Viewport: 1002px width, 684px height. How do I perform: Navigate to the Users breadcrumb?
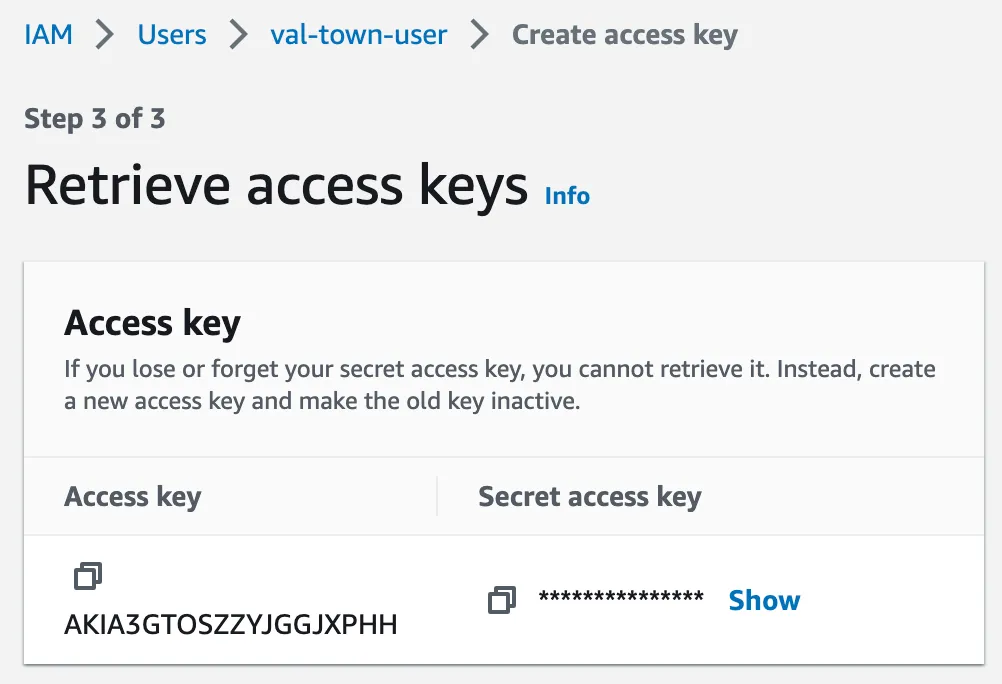(172, 35)
